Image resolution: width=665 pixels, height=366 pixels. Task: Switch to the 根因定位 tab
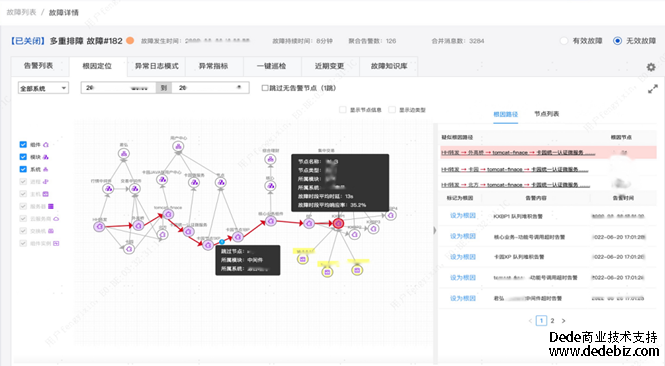point(97,66)
